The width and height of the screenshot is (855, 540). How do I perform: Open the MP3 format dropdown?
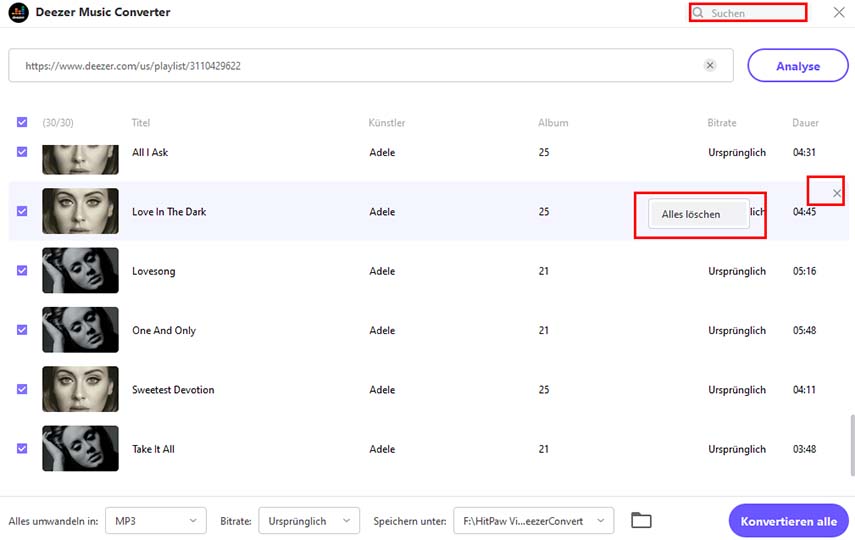point(156,521)
